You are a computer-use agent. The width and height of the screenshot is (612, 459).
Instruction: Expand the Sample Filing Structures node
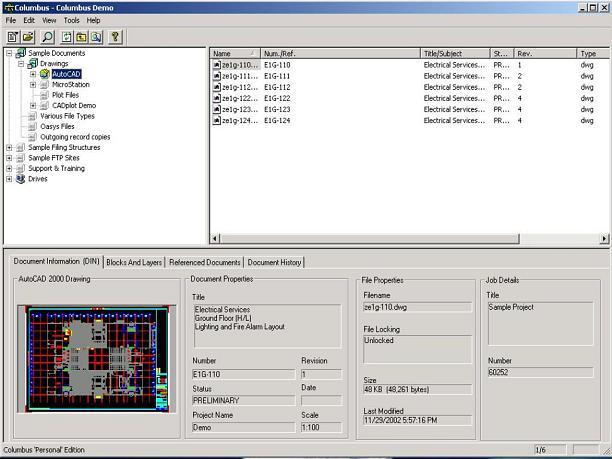coord(9,148)
